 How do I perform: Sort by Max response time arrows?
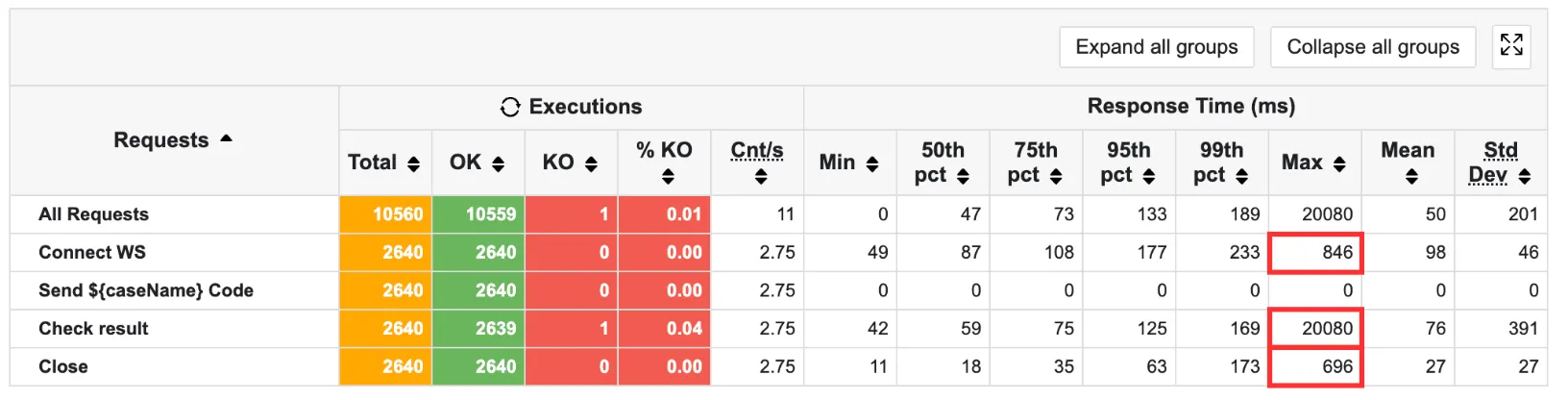pos(1339,163)
